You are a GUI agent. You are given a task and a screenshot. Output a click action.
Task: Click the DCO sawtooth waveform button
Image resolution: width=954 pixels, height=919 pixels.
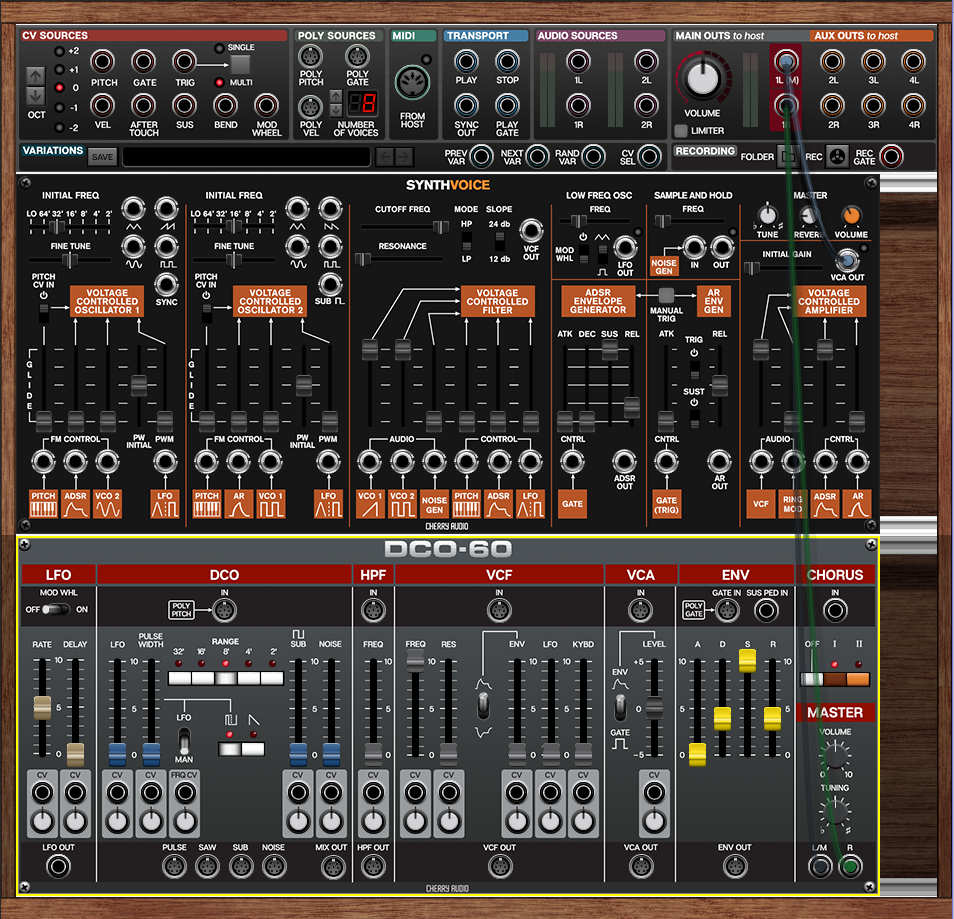[x=253, y=749]
